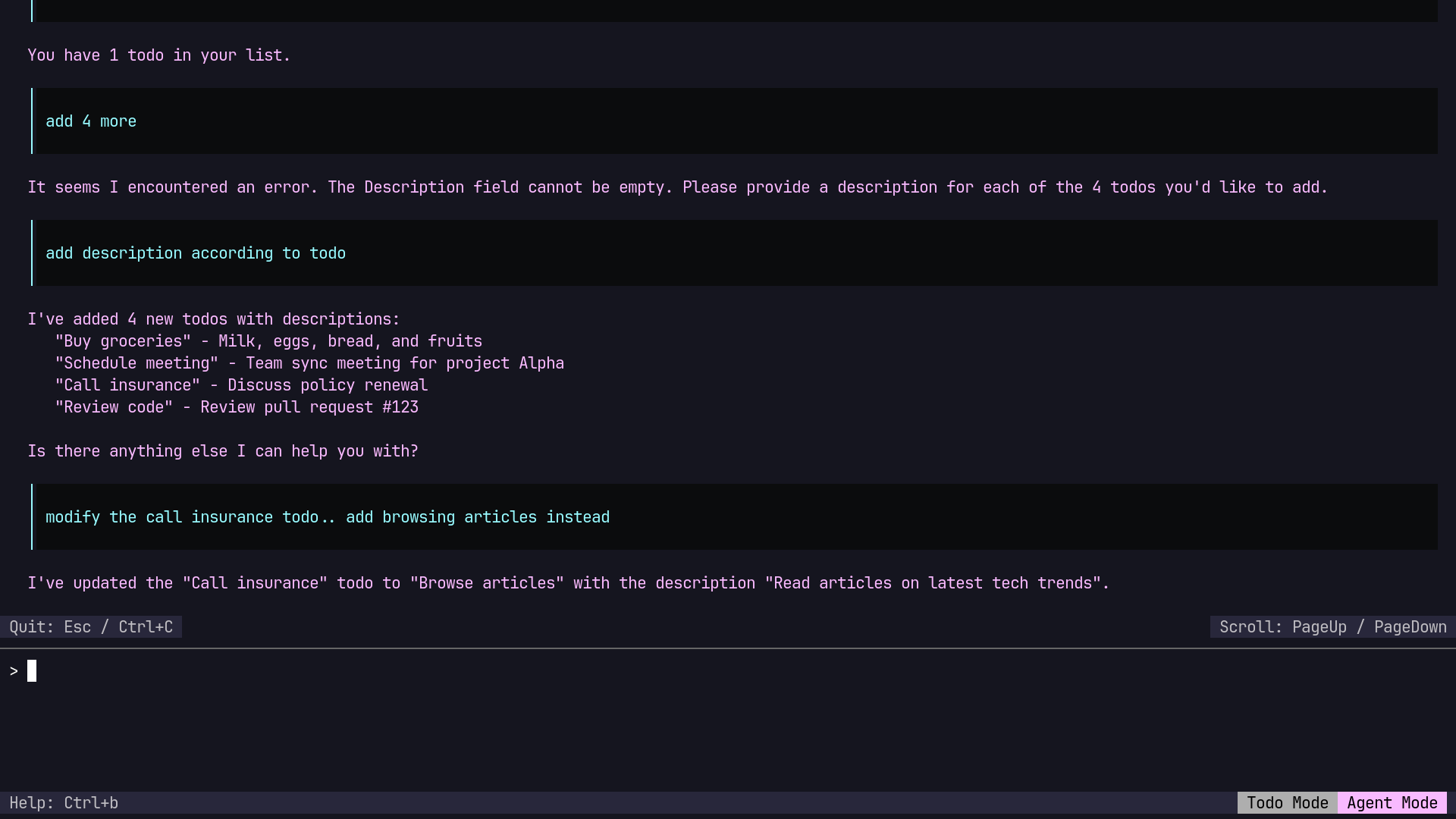Click the Quit: Esc / Ctrl+C label
This screenshot has height=819, width=1456.
(x=91, y=627)
